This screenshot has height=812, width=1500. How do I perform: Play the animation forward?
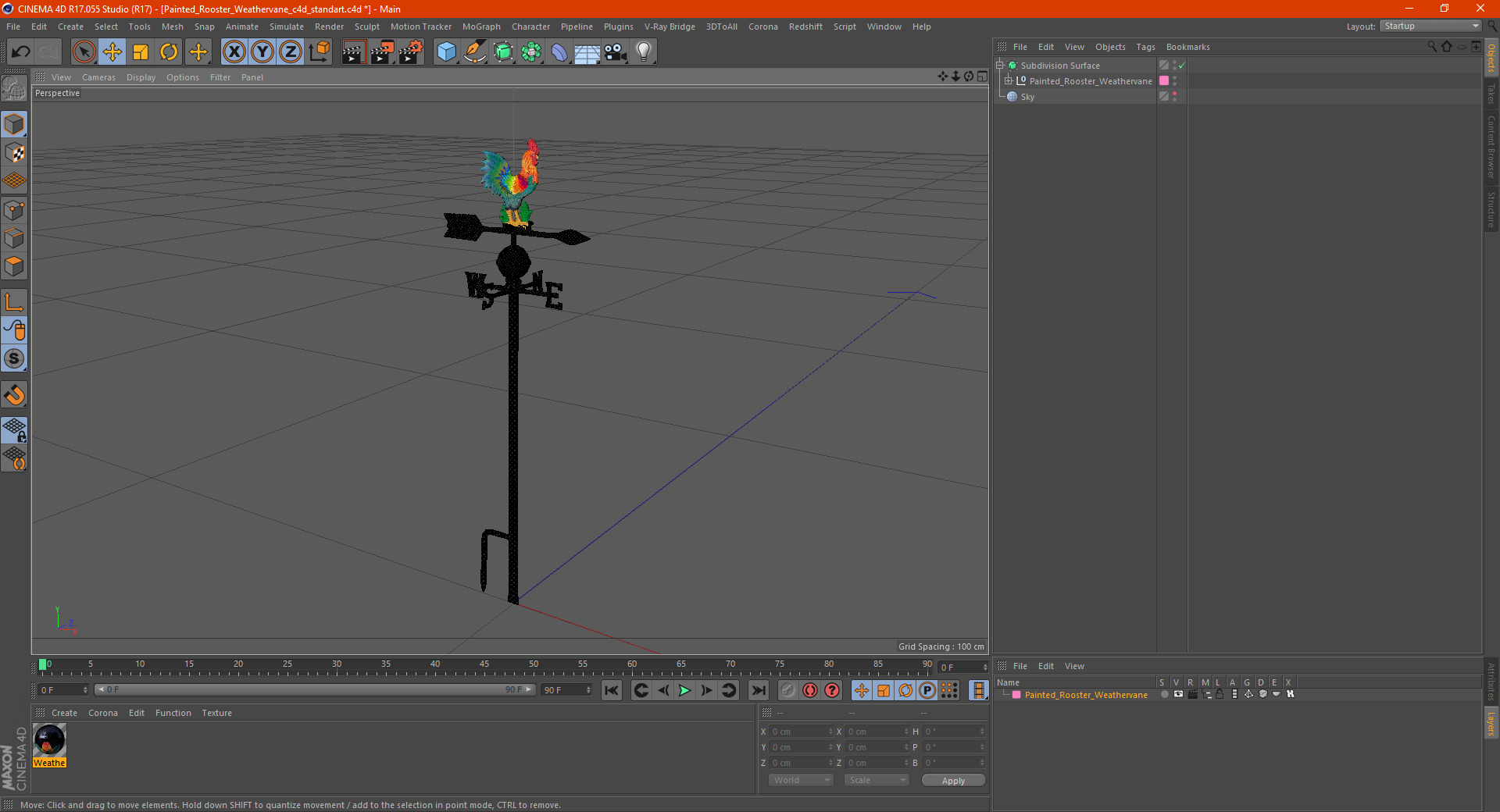(684, 690)
